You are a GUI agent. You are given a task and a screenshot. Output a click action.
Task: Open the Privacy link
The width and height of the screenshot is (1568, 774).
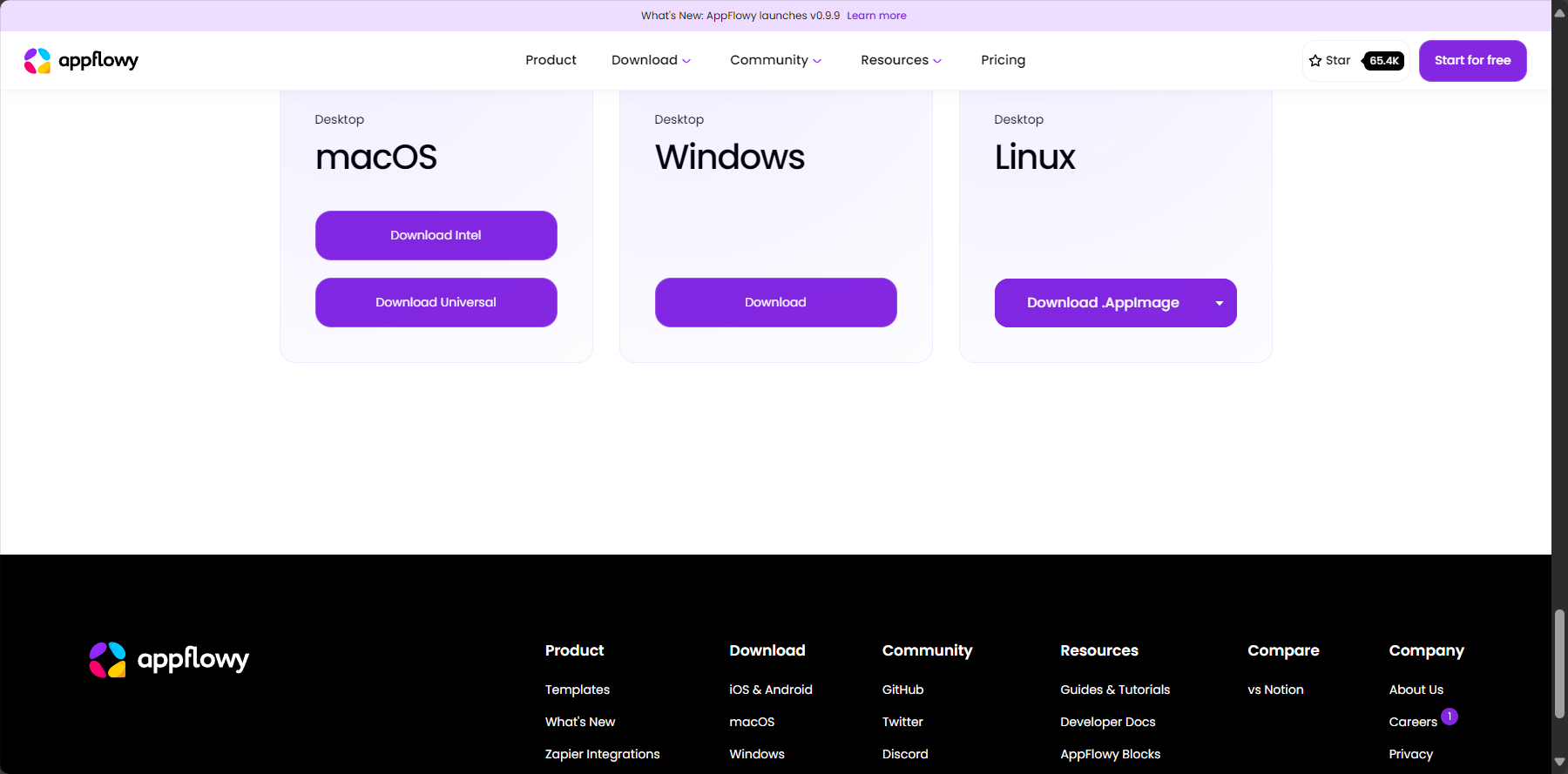(x=1411, y=754)
